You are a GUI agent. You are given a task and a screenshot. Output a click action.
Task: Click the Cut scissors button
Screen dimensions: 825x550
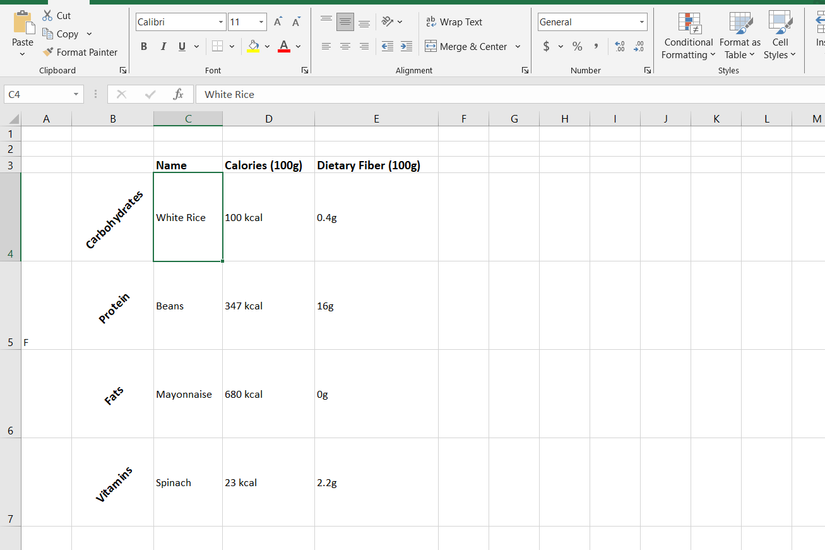57,16
